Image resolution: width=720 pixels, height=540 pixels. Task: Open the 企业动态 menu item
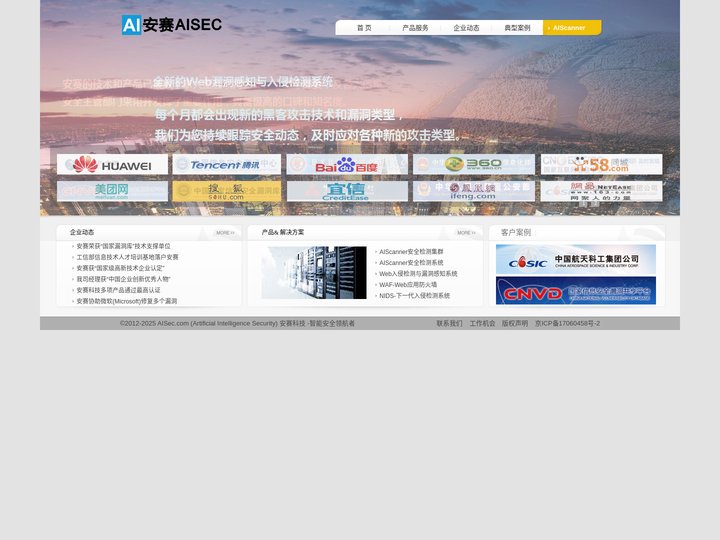[466, 28]
